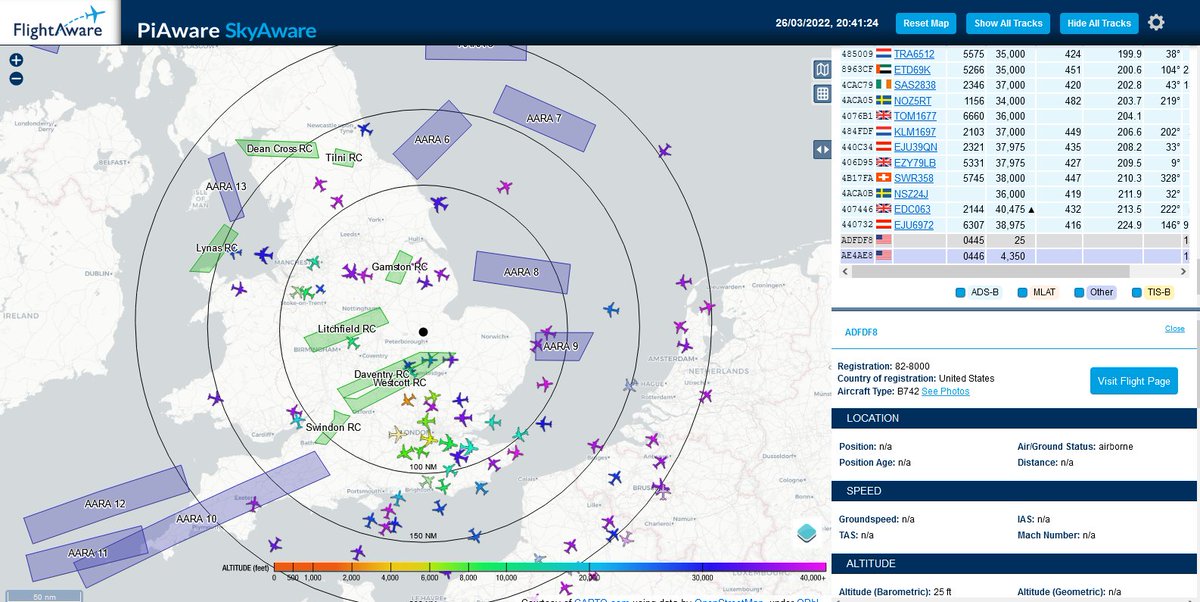Select the magenta aircraft south of AARA 9
The height and width of the screenshot is (602, 1200).
click(x=544, y=383)
